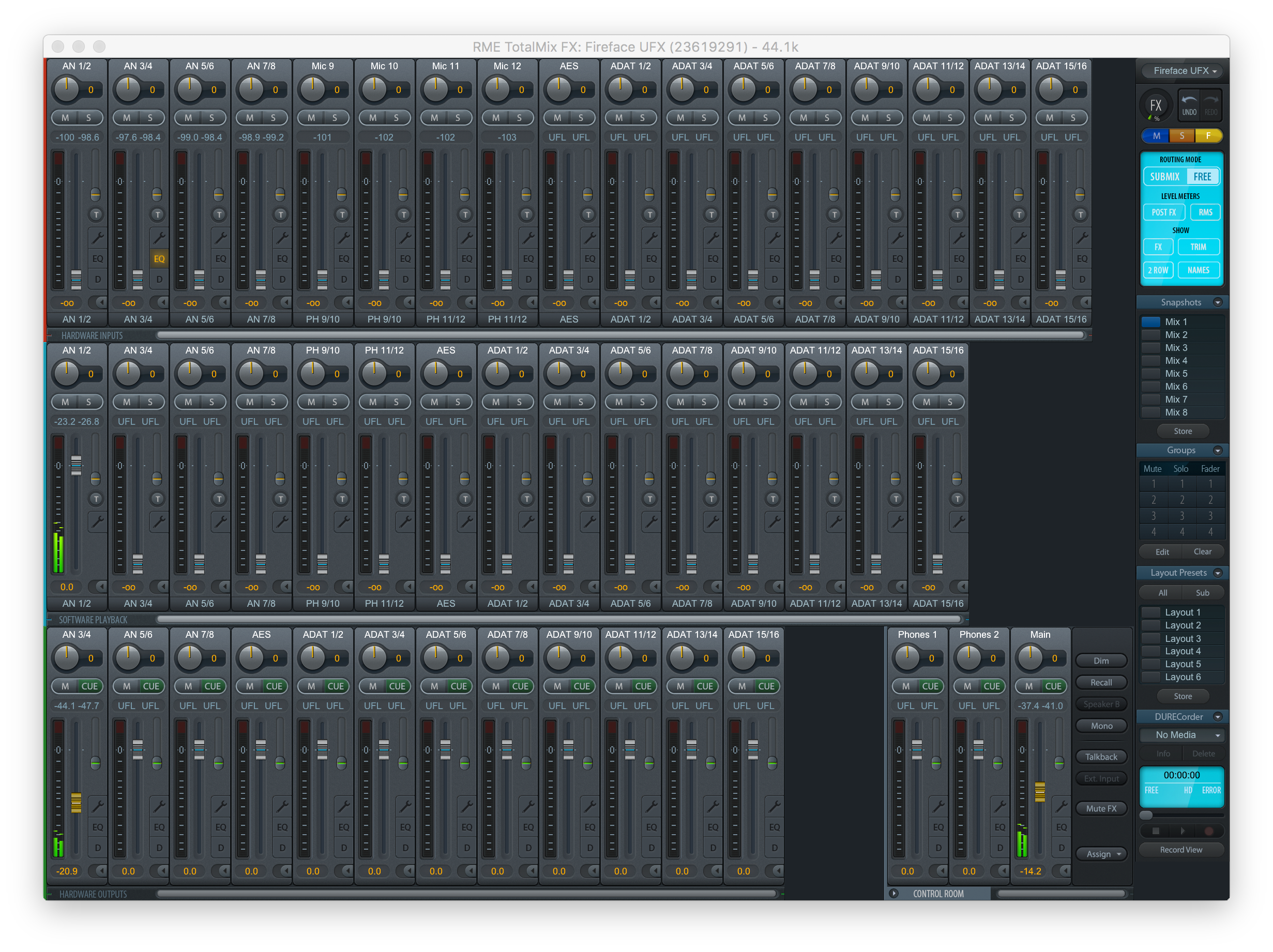Click the Mono button

(1101, 726)
